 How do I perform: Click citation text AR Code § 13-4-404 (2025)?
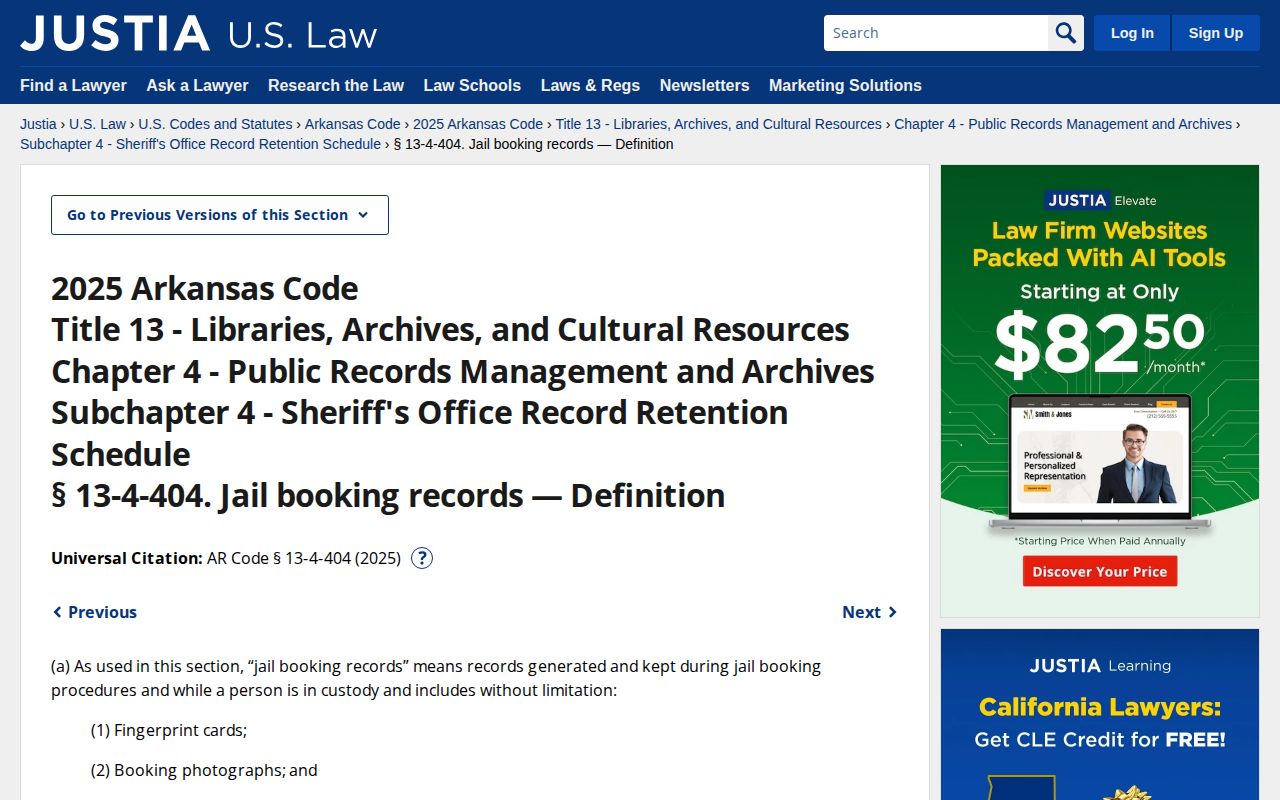304,558
